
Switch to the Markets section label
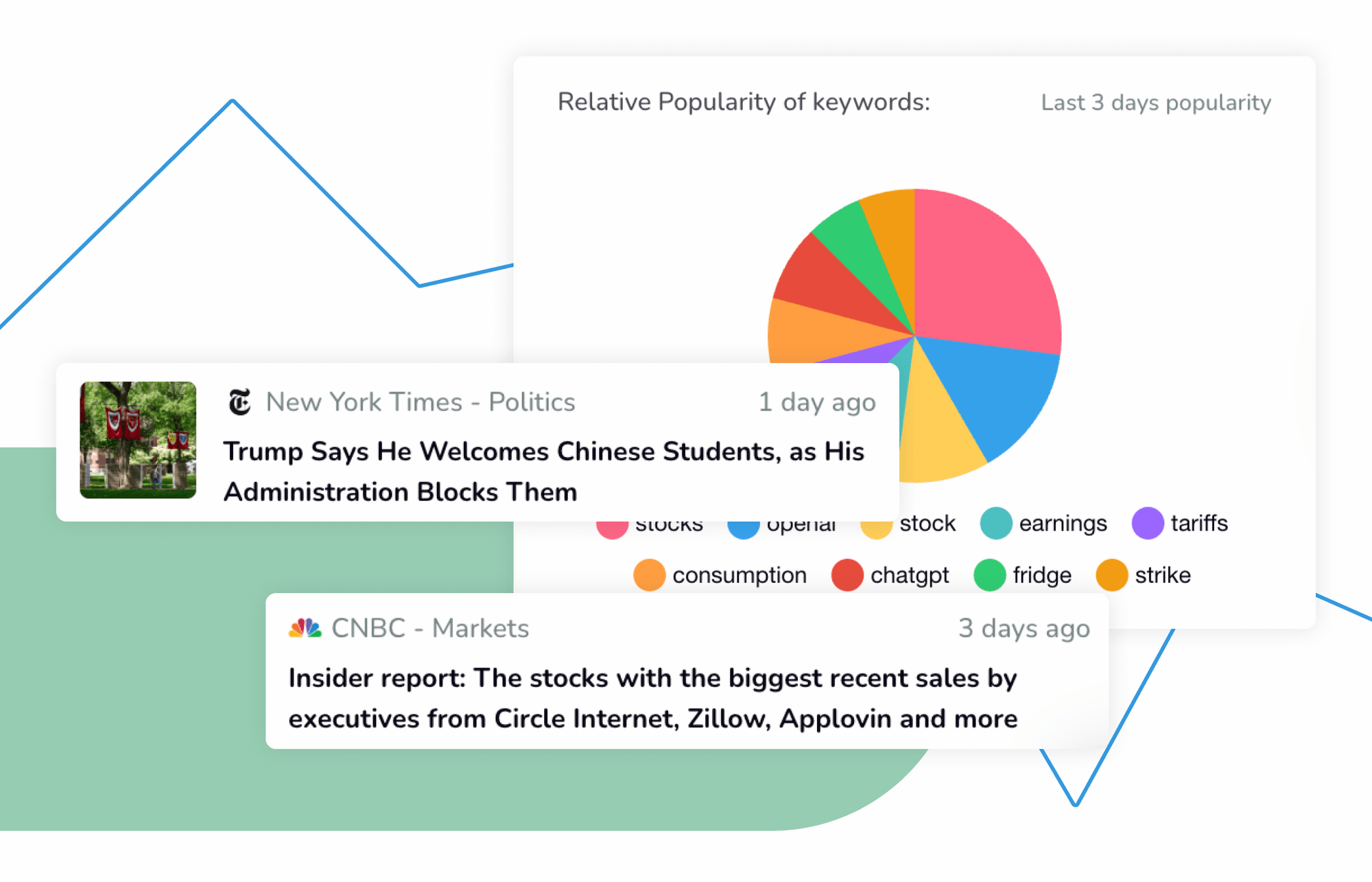pos(480,627)
